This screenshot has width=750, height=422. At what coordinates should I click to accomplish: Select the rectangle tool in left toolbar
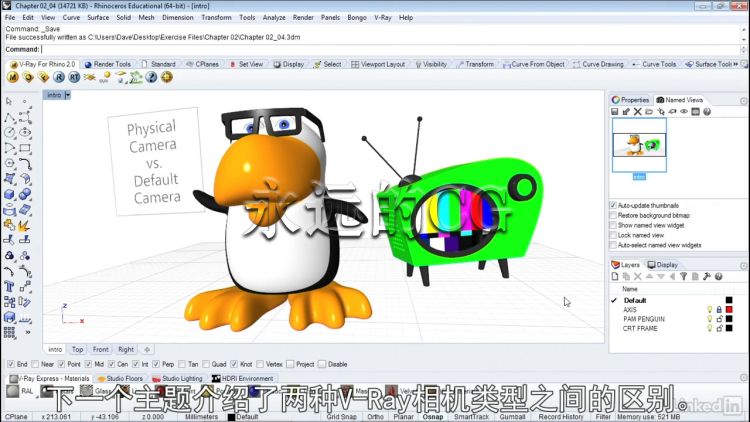(x=25, y=148)
